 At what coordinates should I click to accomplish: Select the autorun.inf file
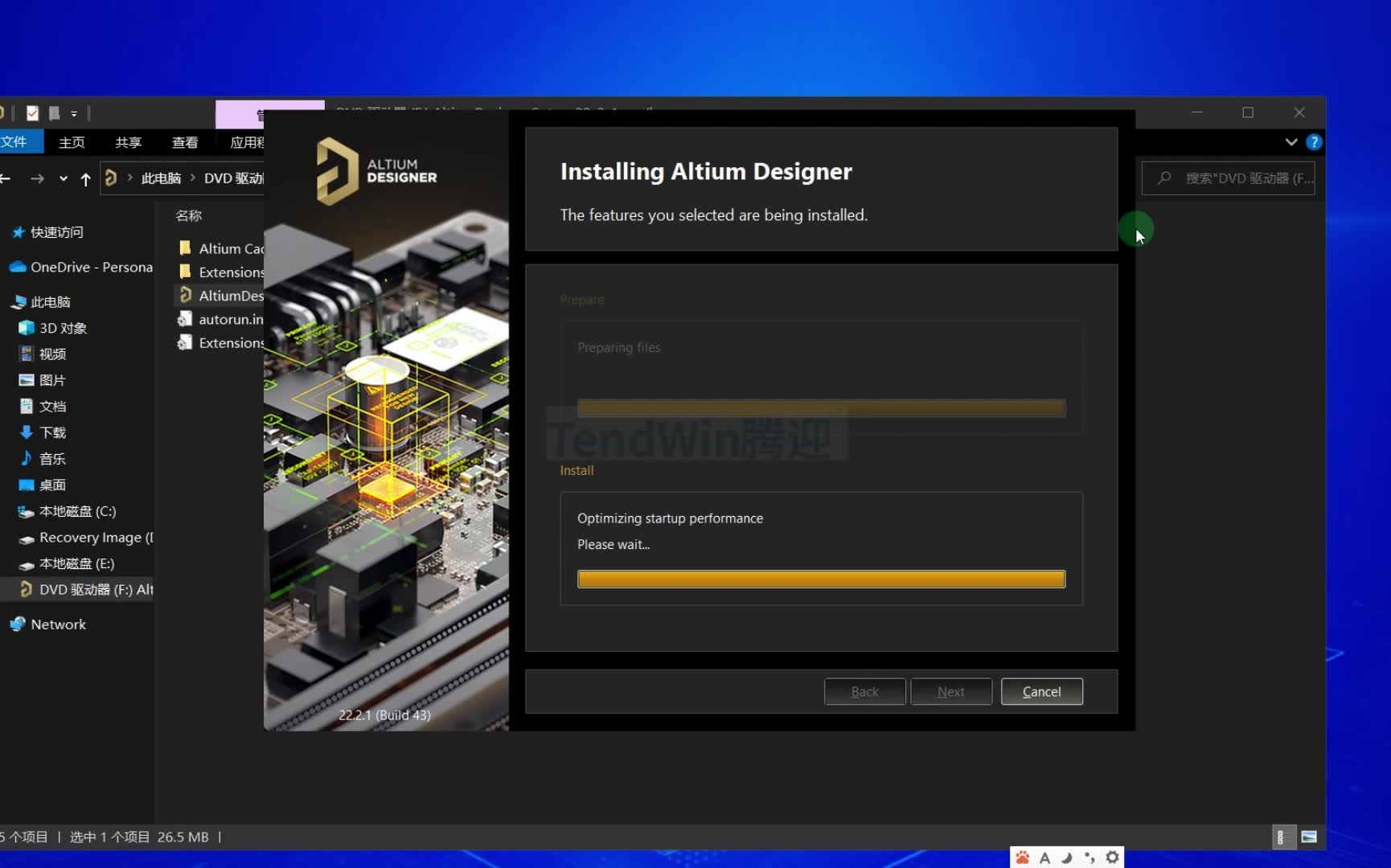(220, 319)
